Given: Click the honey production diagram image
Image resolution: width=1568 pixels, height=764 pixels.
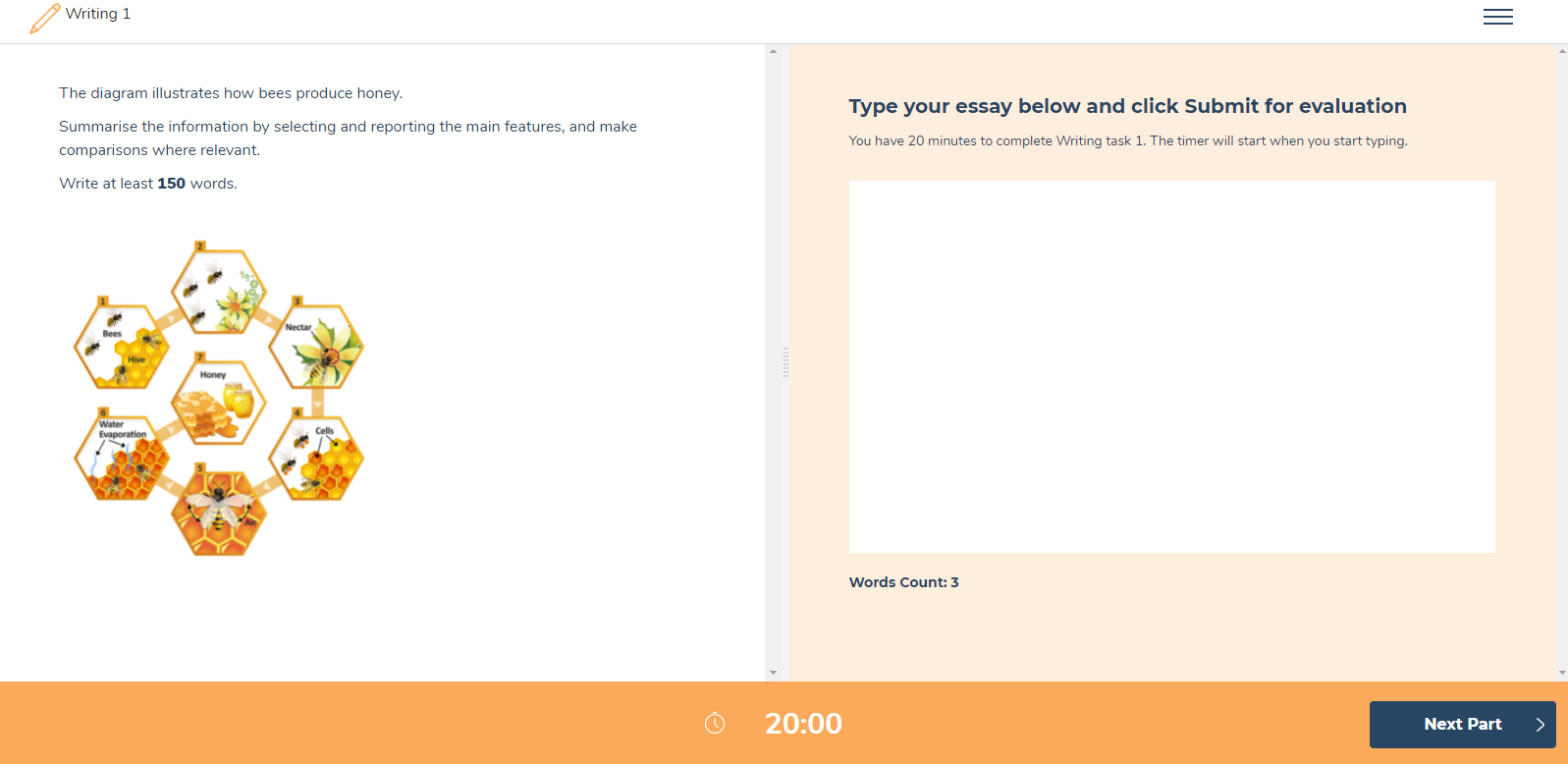Looking at the screenshot, I should coord(219,399).
